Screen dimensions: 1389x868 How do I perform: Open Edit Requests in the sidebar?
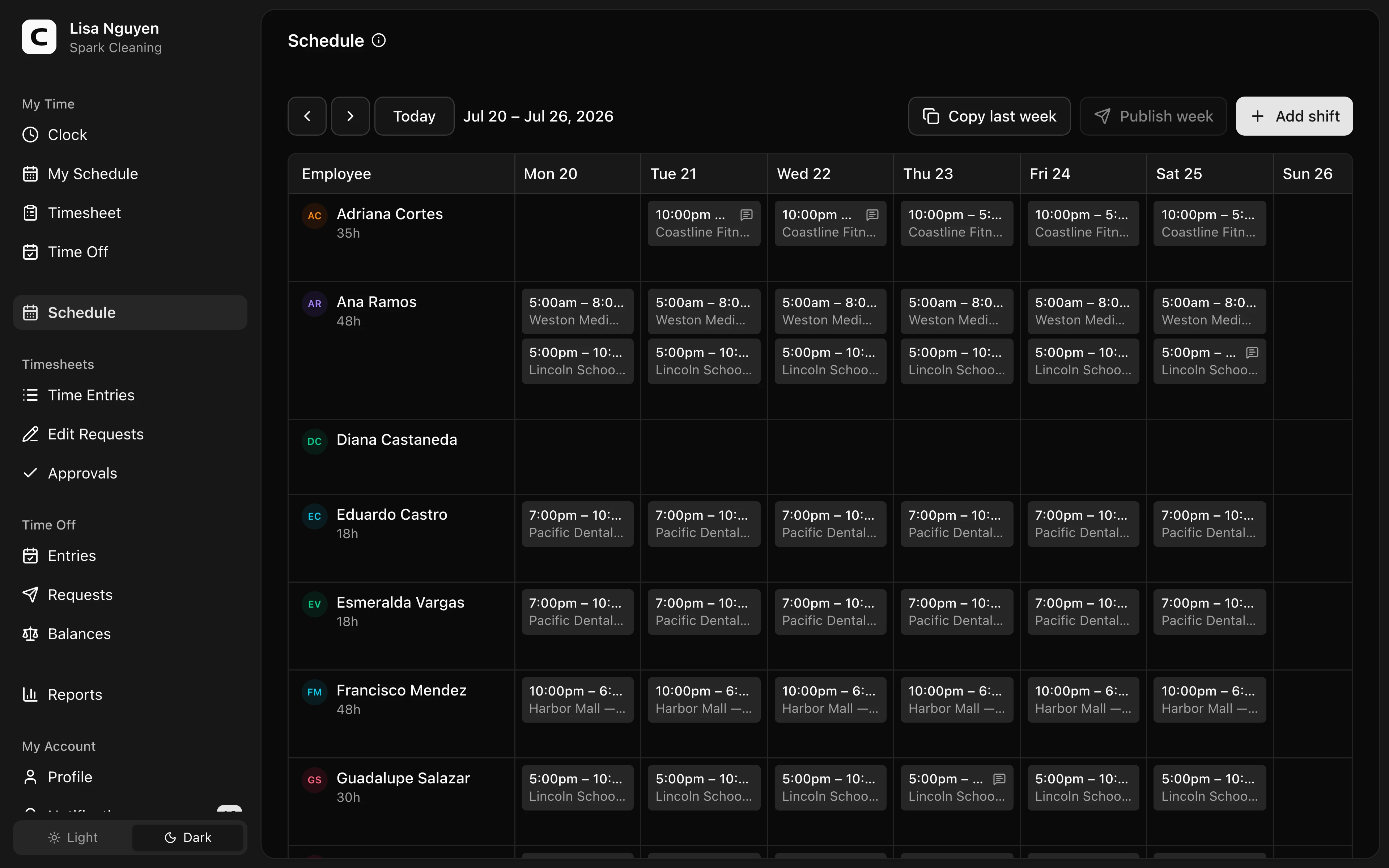point(130,434)
